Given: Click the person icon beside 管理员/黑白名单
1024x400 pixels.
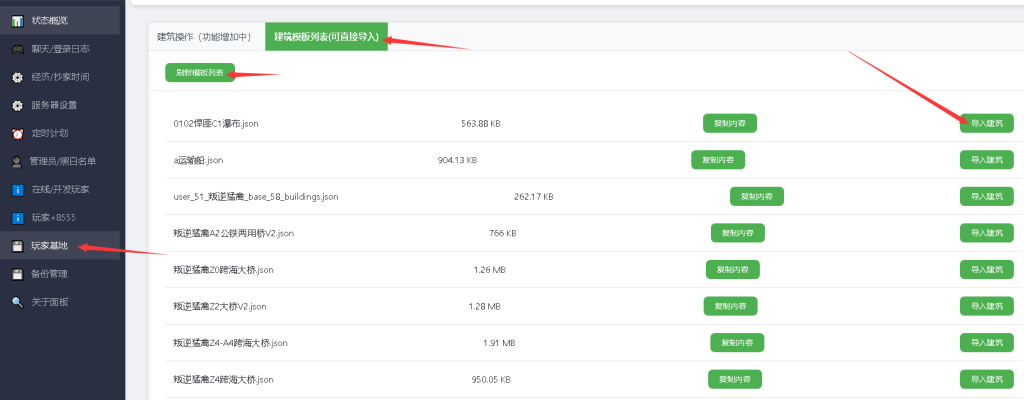Looking at the screenshot, I should [17, 161].
